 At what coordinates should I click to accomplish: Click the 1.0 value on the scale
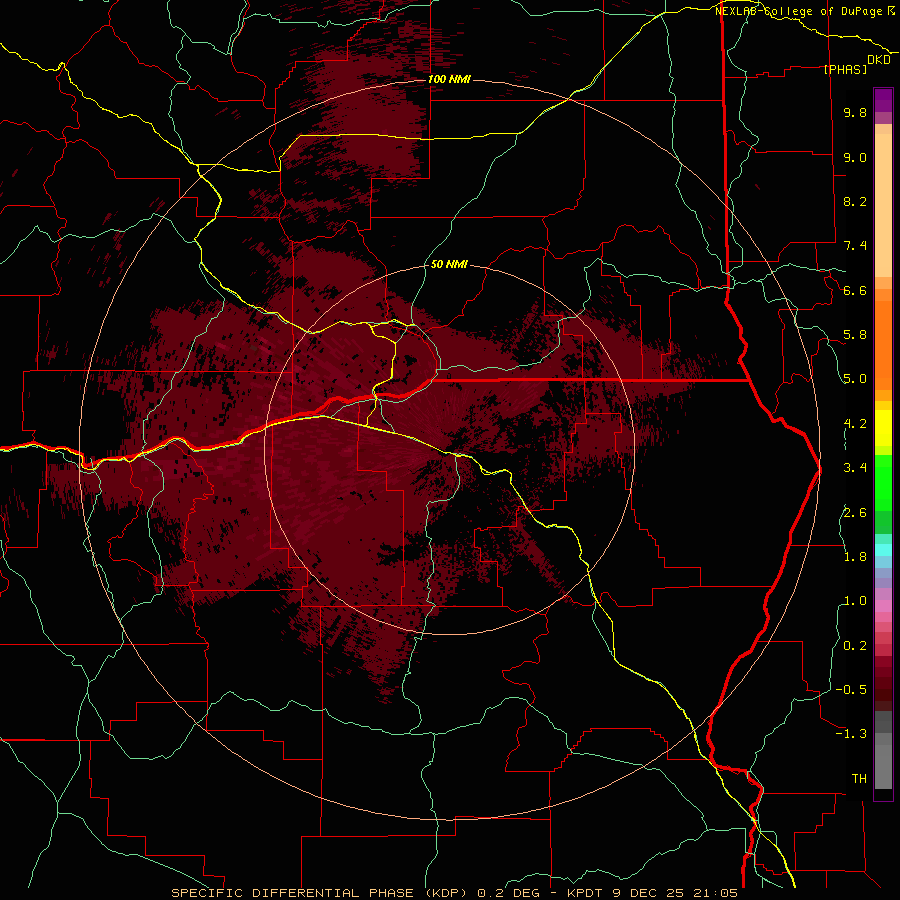855,601
